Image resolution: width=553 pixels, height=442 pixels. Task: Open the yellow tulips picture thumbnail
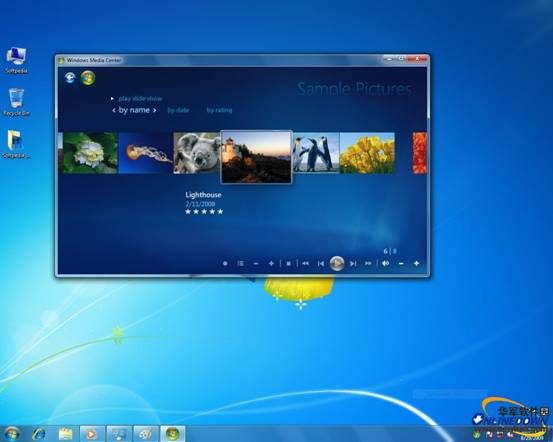pyautogui.click(x=367, y=153)
